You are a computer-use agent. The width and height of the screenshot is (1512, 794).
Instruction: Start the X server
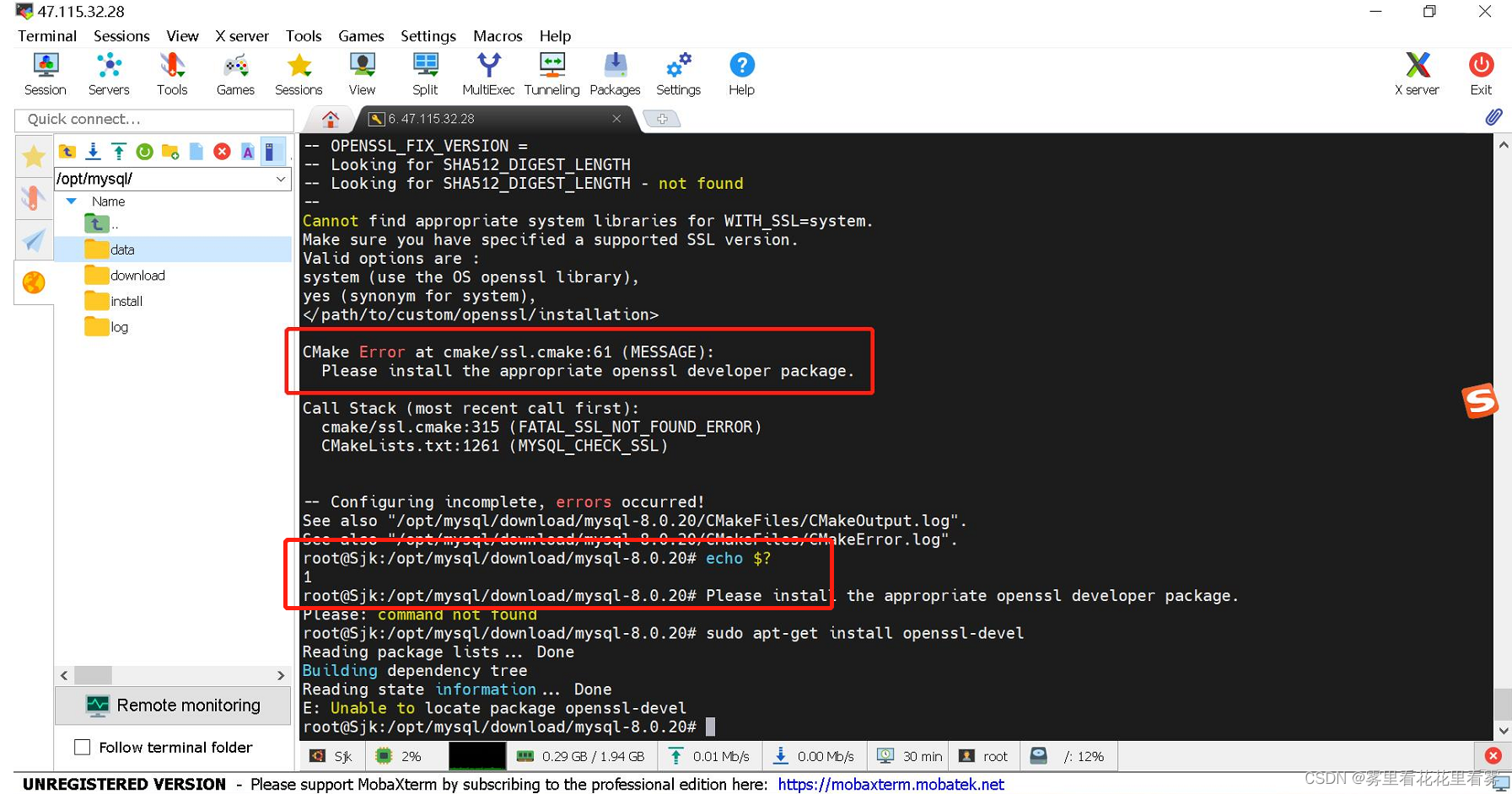(1417, 74)
